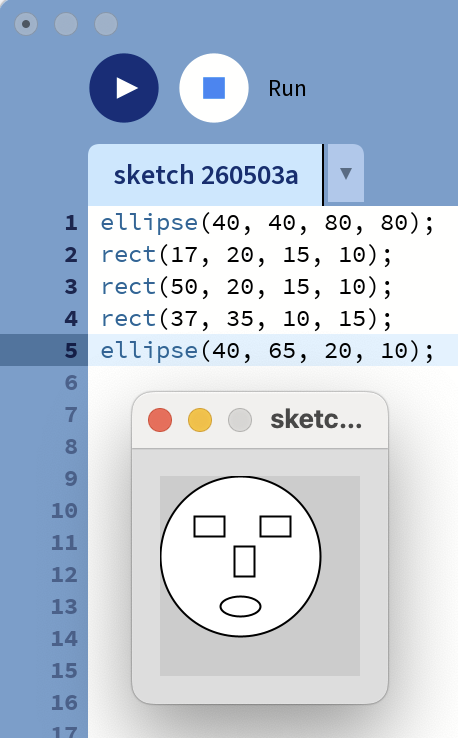Click the gray zoom button of sketch window
Image resolution: width=458 pixels, height=738 pixels.
pyautogui.click(x=240, y=420)
